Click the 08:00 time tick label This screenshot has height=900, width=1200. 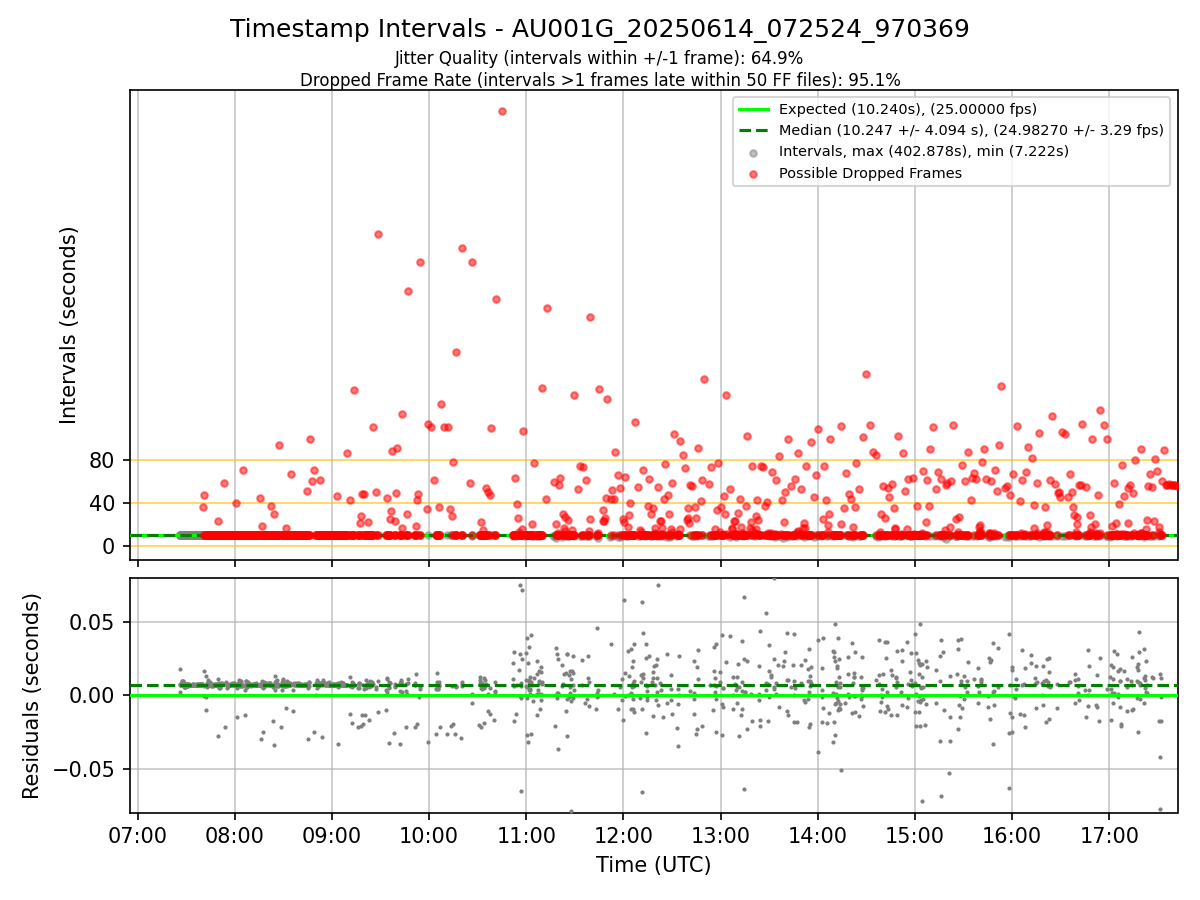[x=235, y=833]
